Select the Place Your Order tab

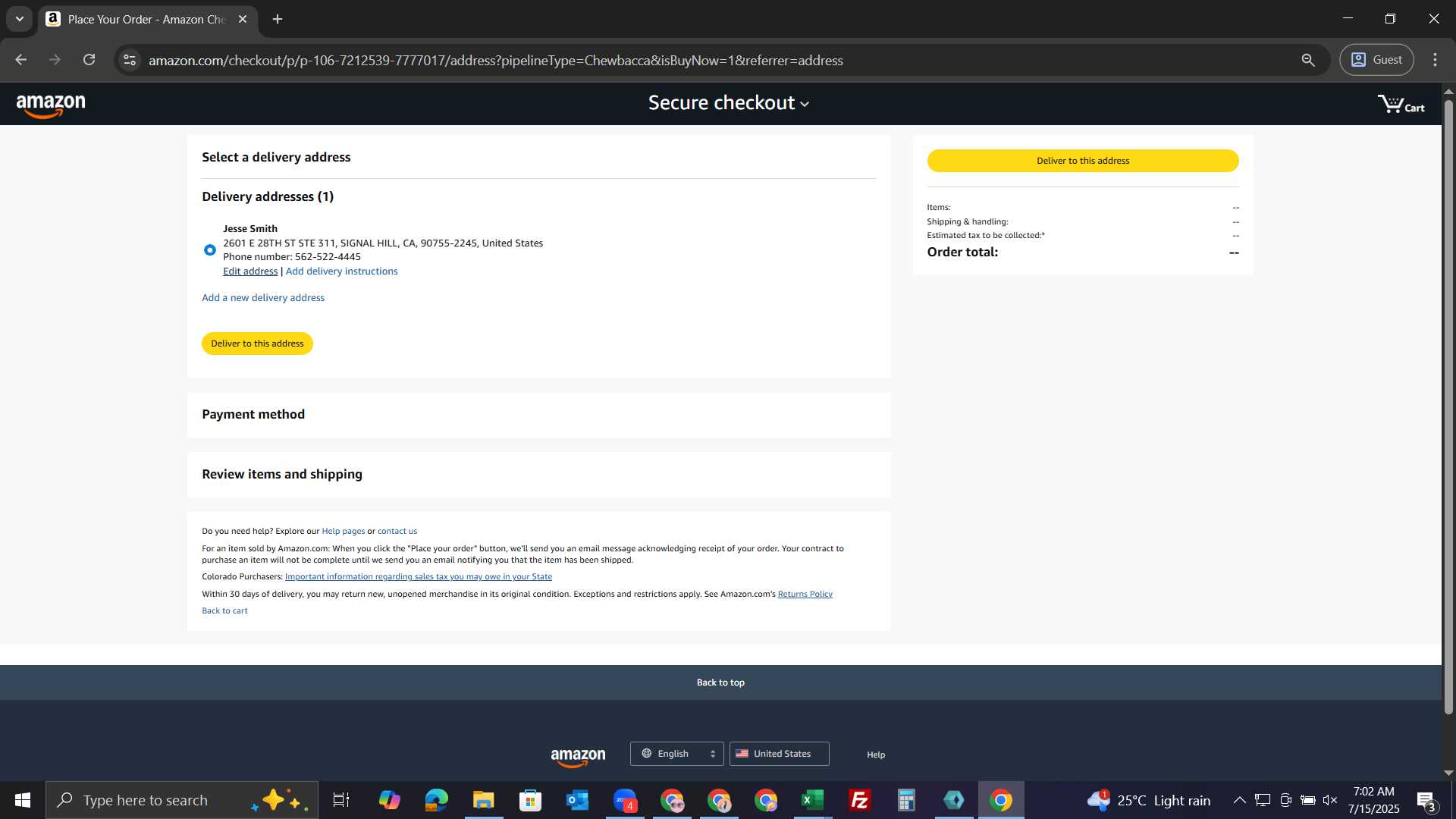tap(147, 20)
